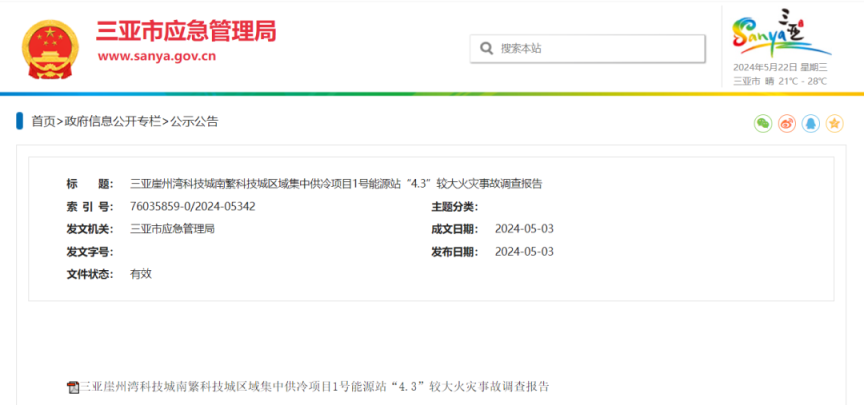Screen dimensions: 864x405
Task: Click the 文件状态 value 有效
Action: 141,273
